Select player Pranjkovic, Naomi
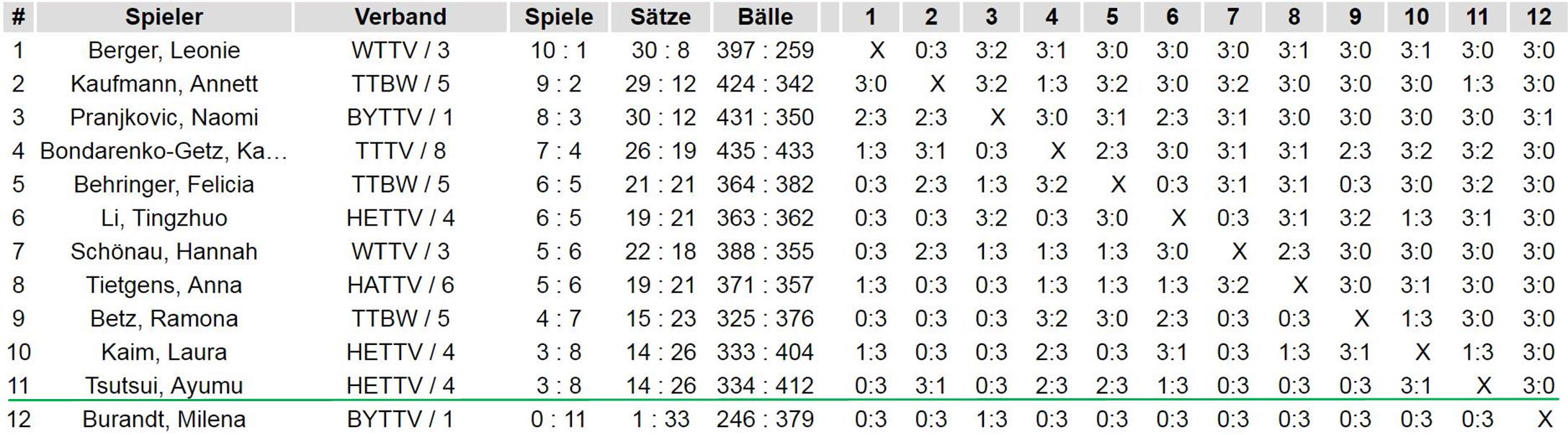This screenshot has height=435, width=1568. tap(164, 117)
